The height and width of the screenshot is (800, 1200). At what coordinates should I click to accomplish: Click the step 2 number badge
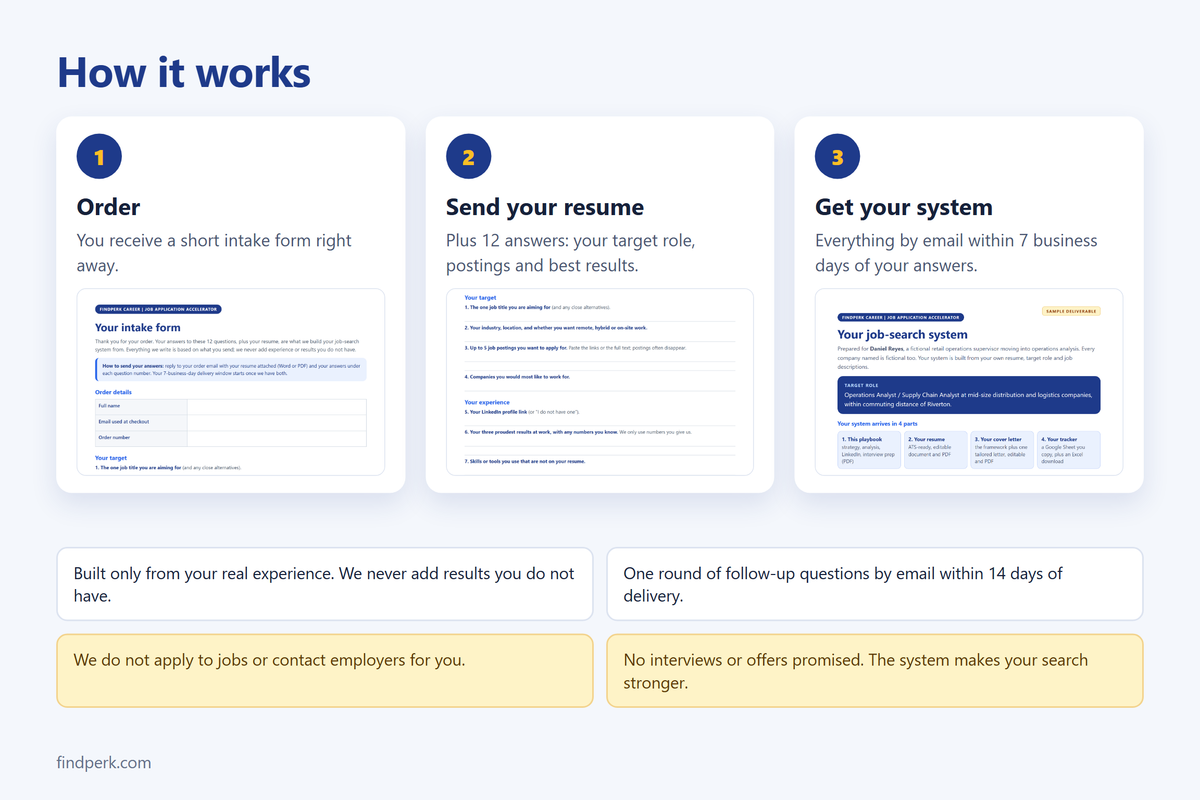468,156
